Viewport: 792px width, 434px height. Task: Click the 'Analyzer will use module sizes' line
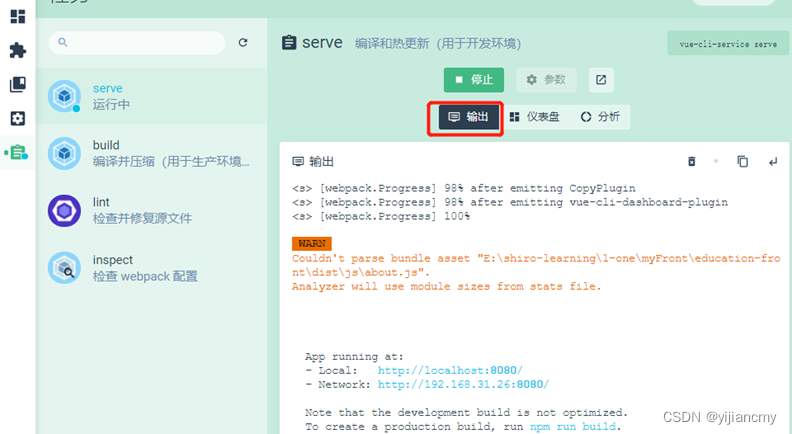point(447,286)
